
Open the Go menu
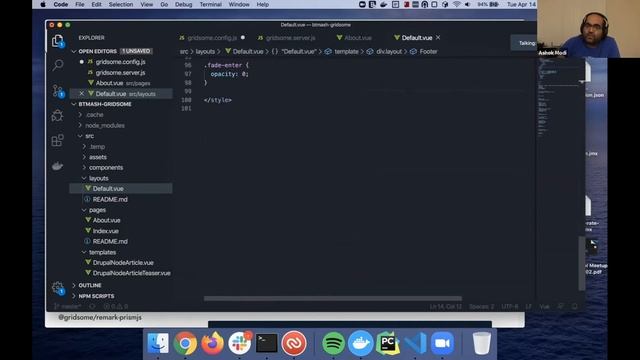click(x=164, y=4)
